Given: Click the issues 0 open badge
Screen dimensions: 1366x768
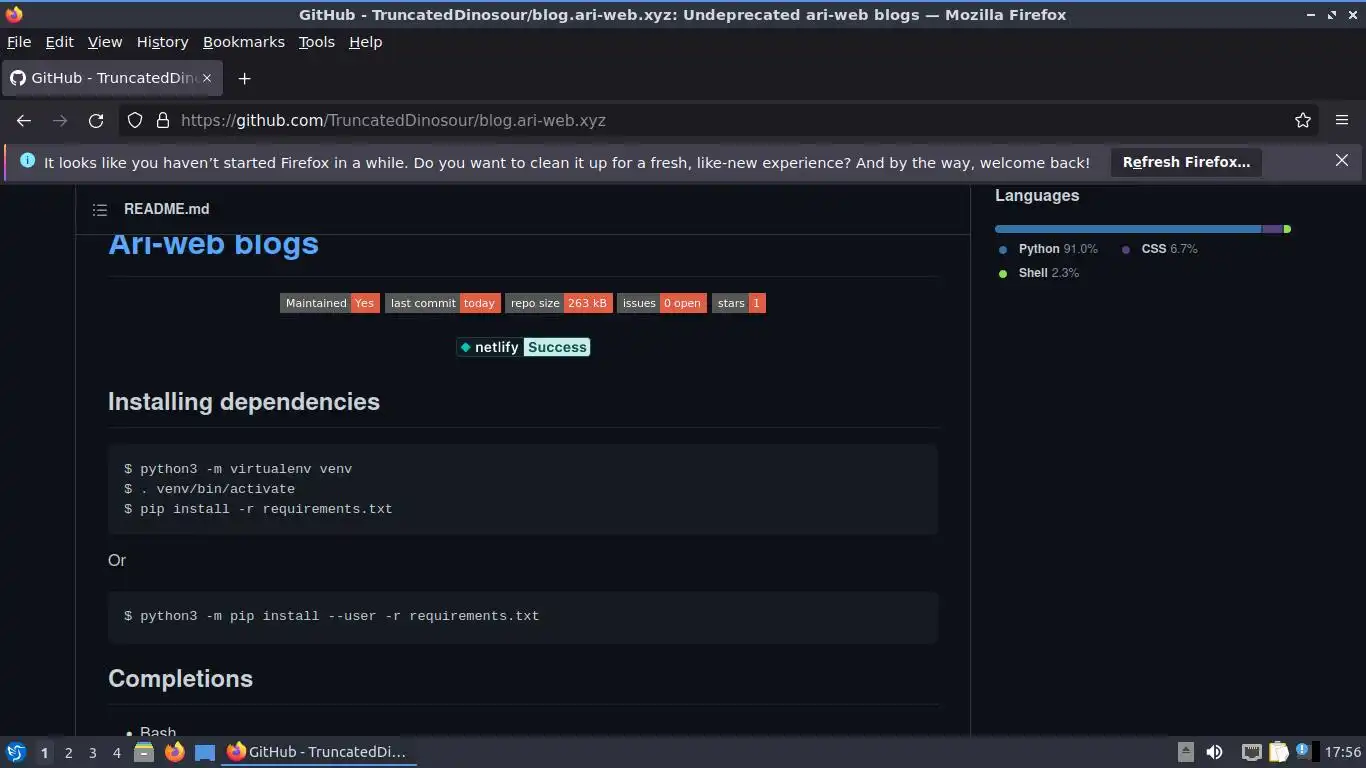Looking at the screenshot, I should (662, 303).
